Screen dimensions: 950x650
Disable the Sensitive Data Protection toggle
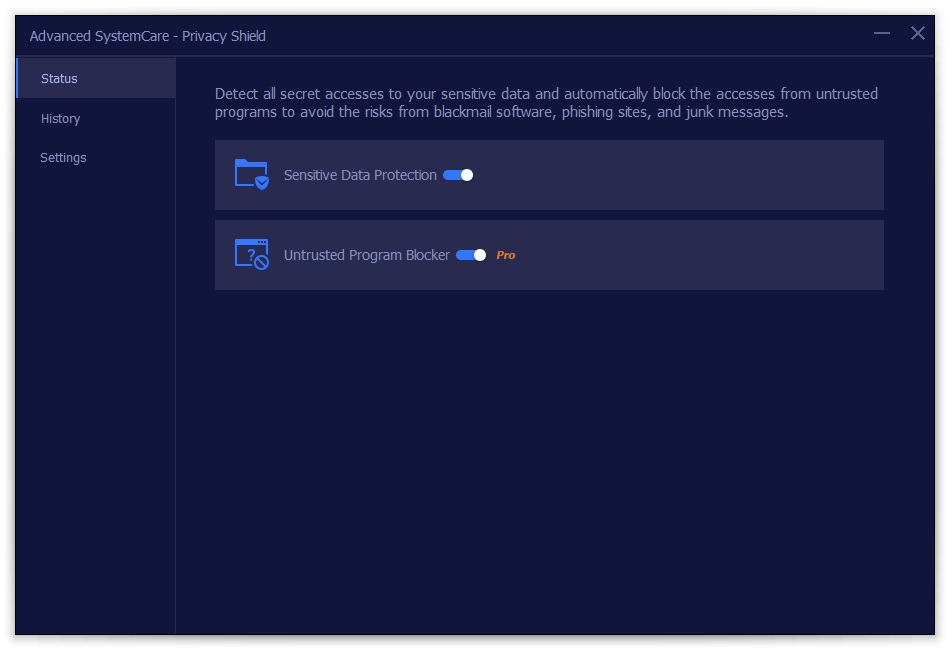coord(458,175)
